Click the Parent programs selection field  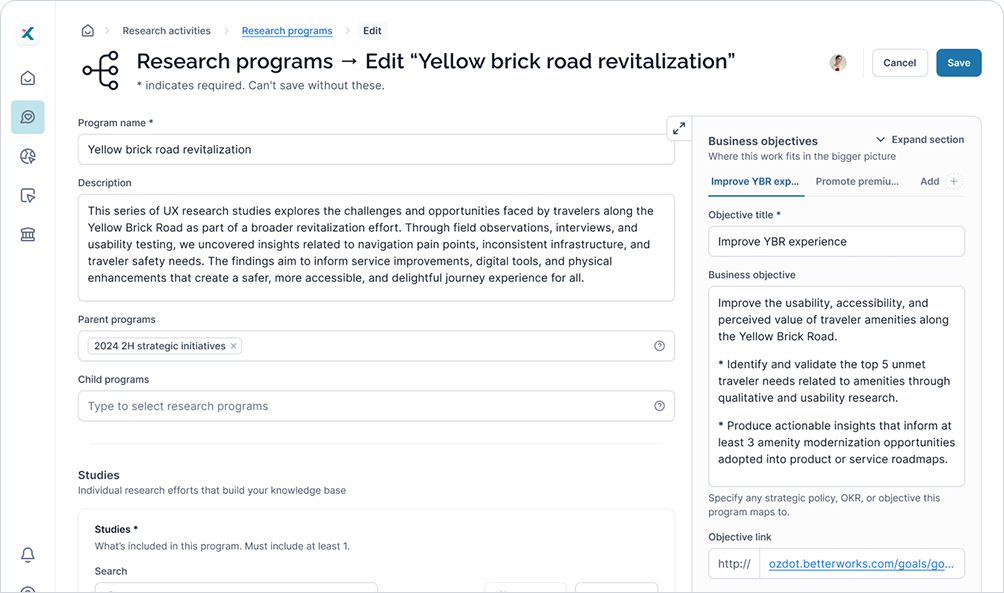pyautogui.click(x=376, y=346)
